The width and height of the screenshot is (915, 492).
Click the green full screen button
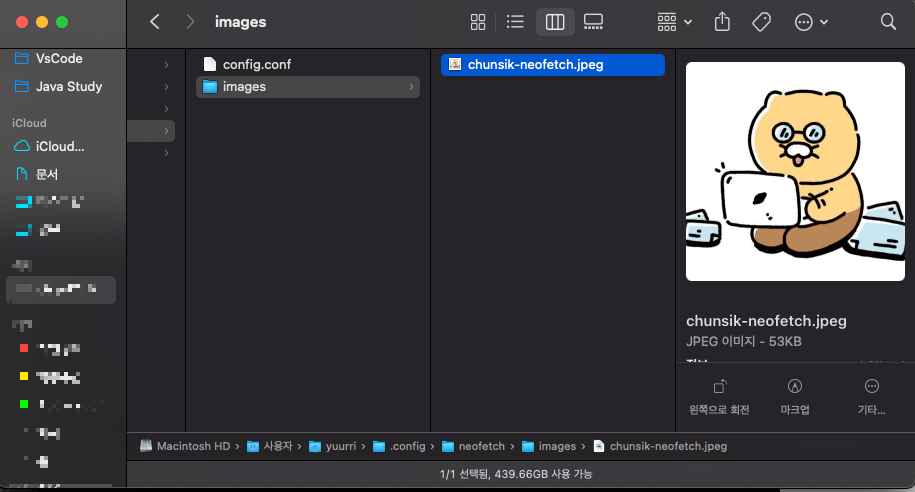tap(62, 22)
